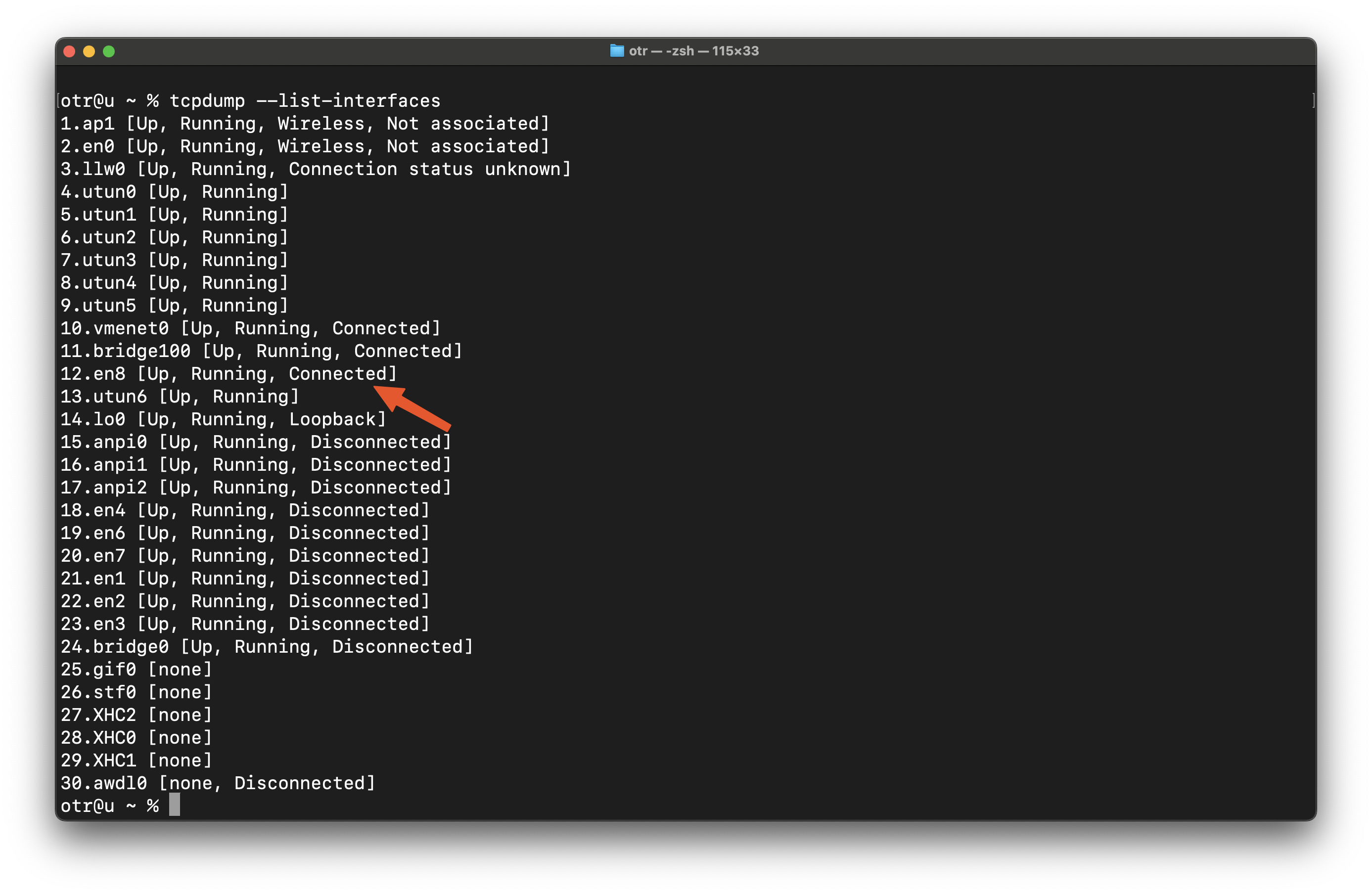Image resolution: width=1372 pixels, height=894 pixels.
Task: Click the '13.utun6 [Up, Running]' line
Action: coord(180,397)
